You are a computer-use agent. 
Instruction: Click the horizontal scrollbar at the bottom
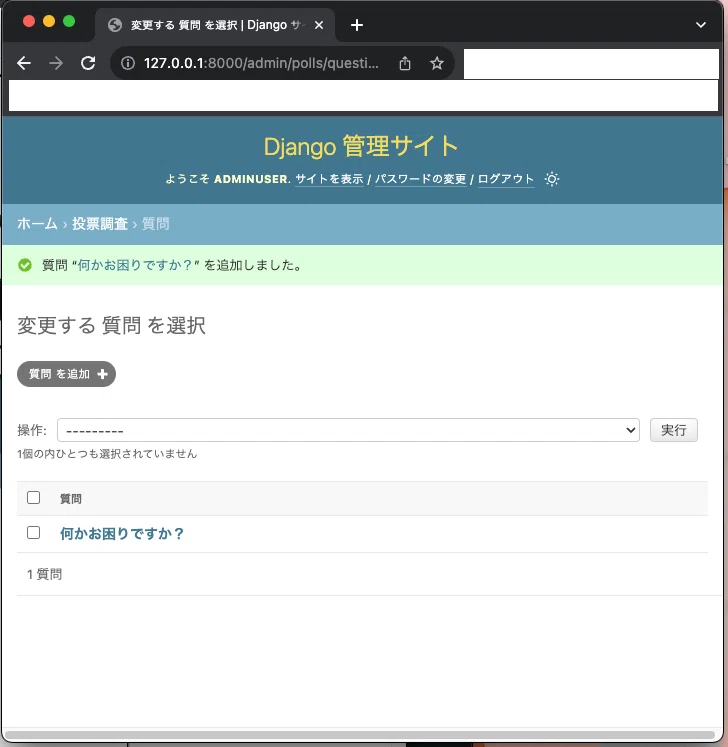pyautogui.click(x=360, y=735)
